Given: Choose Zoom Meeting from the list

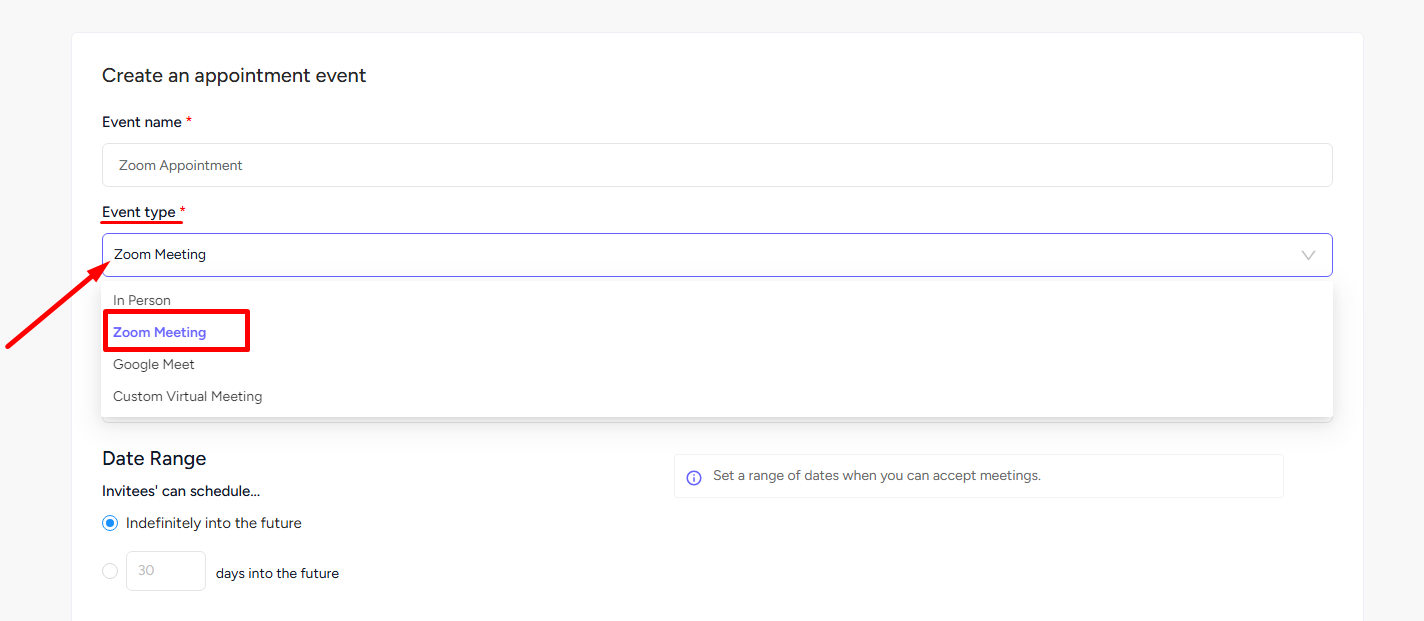Looking at the screenshot, I should [717, 332].
